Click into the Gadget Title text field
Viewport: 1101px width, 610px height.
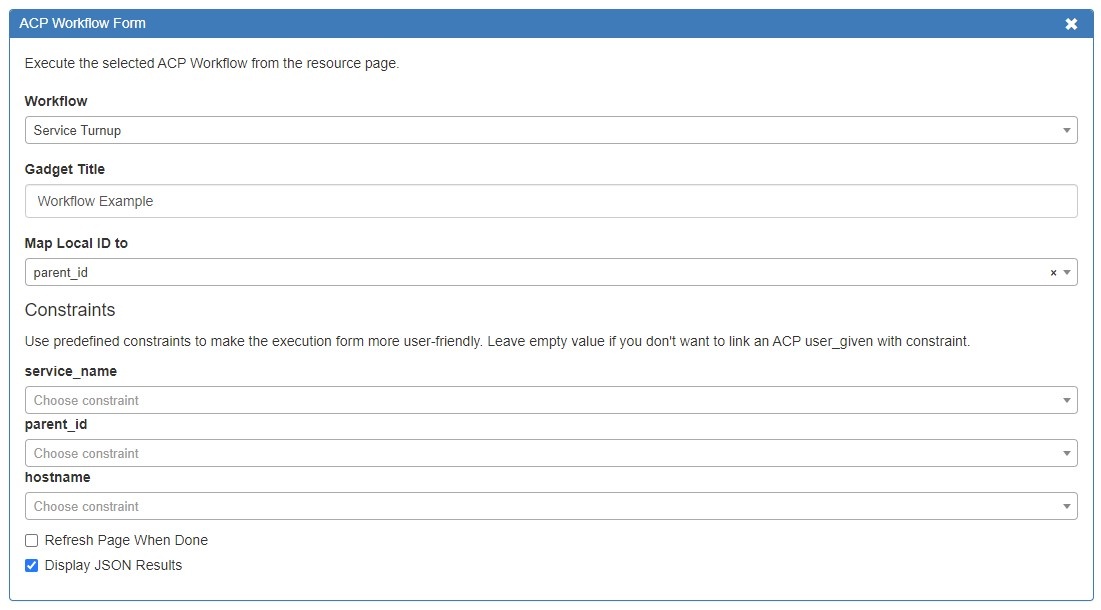(x=550, y=201)
